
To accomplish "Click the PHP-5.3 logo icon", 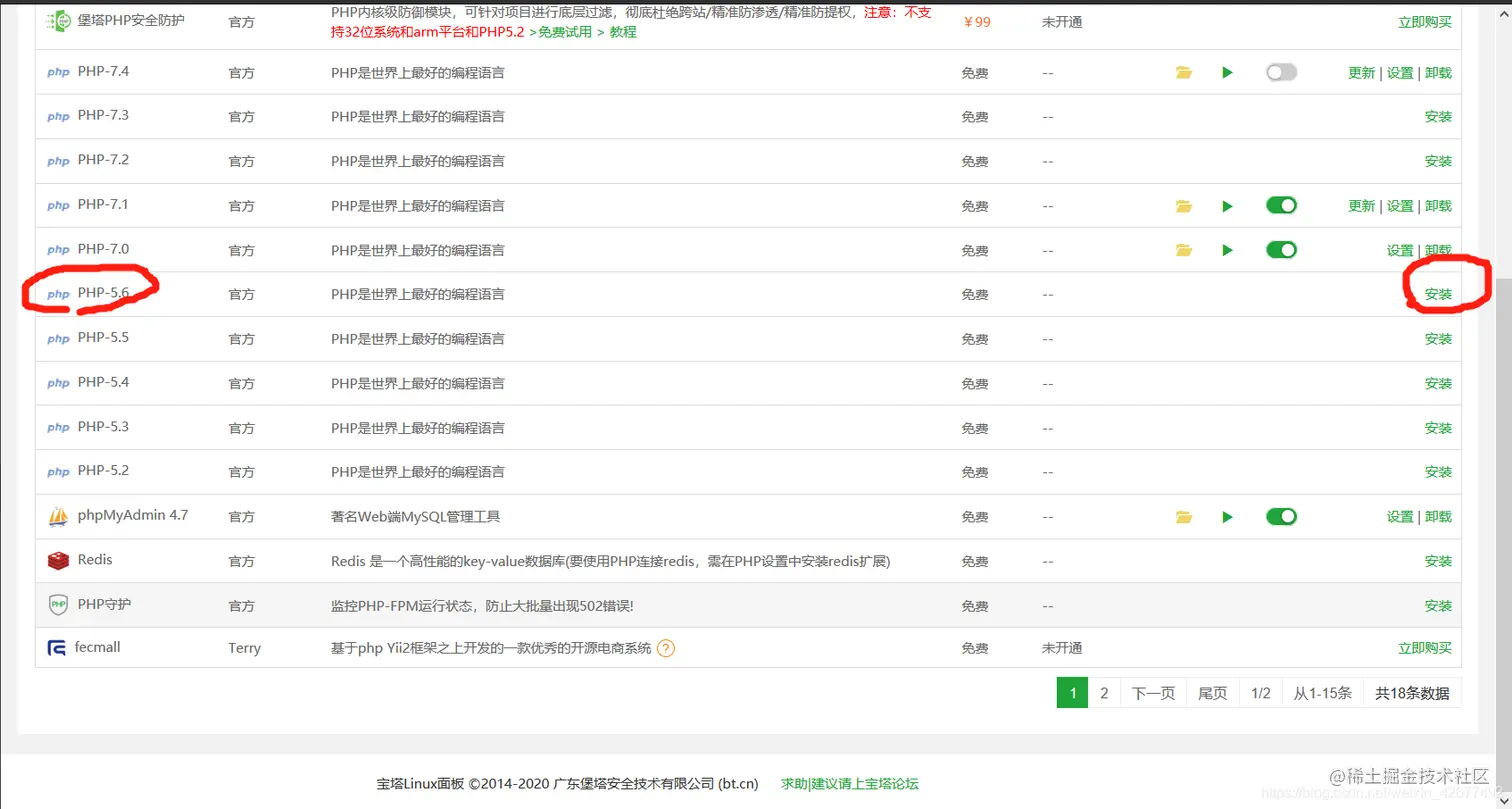I will pyautogui.click(x=58, y=428).
